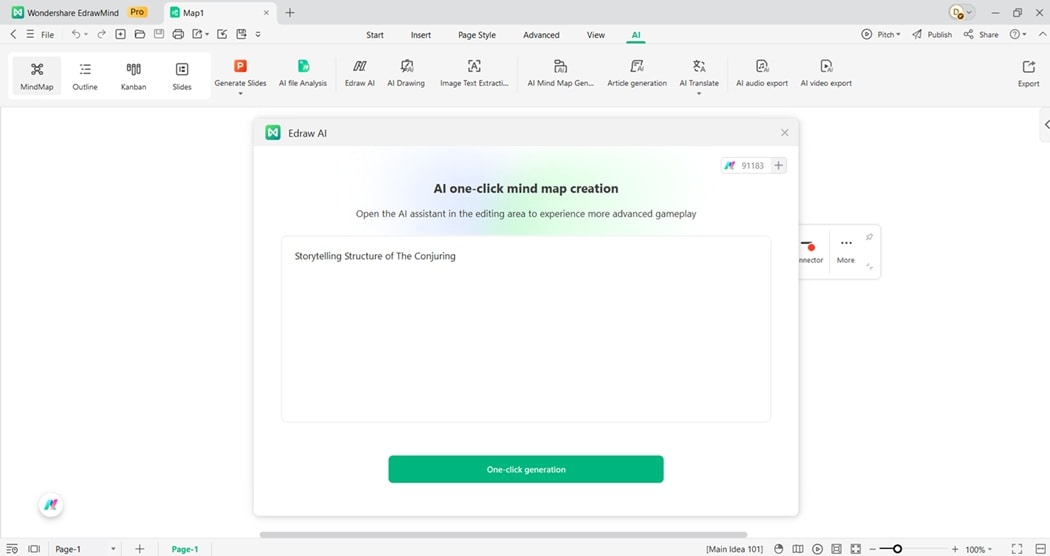The image size is (1050, 556).
Task: Click the floating Edraw AI assistant button
Action: pyautogui.click(x=51, y=504)
